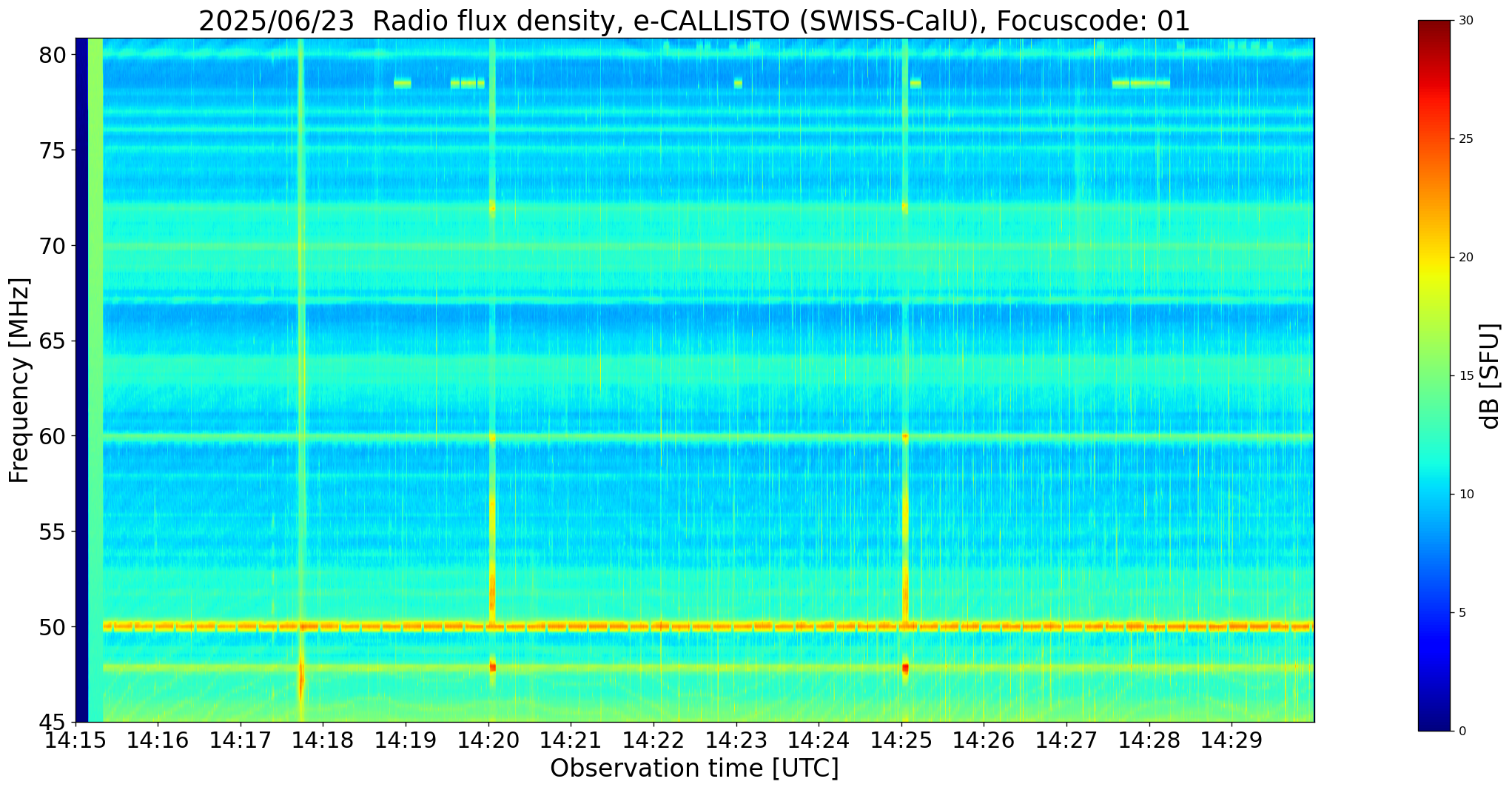Screen dimensions: 1512x790
Task: Click the 14:23 time tick label
Action: point(736,741)
